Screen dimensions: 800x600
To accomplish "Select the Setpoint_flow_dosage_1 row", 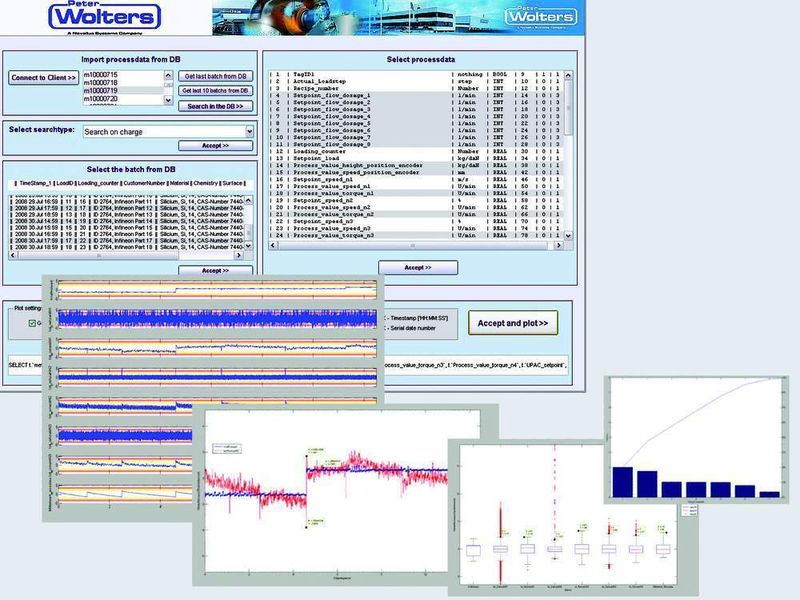I will [415, 95].
